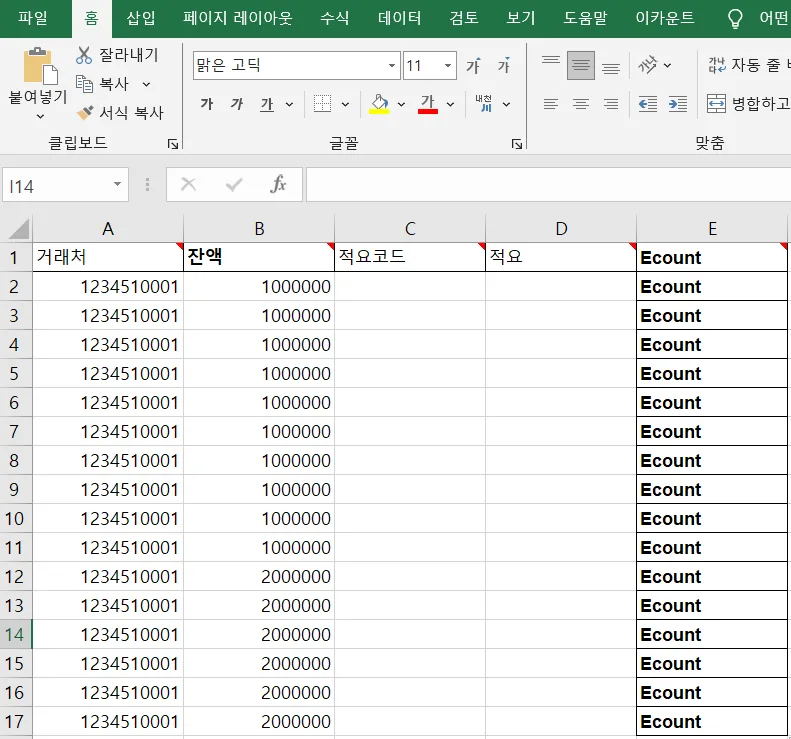Select all cells via corner triangle
The height and width of the screenshot is (739, 791).
pyautogui.click(x=19, y=230)
